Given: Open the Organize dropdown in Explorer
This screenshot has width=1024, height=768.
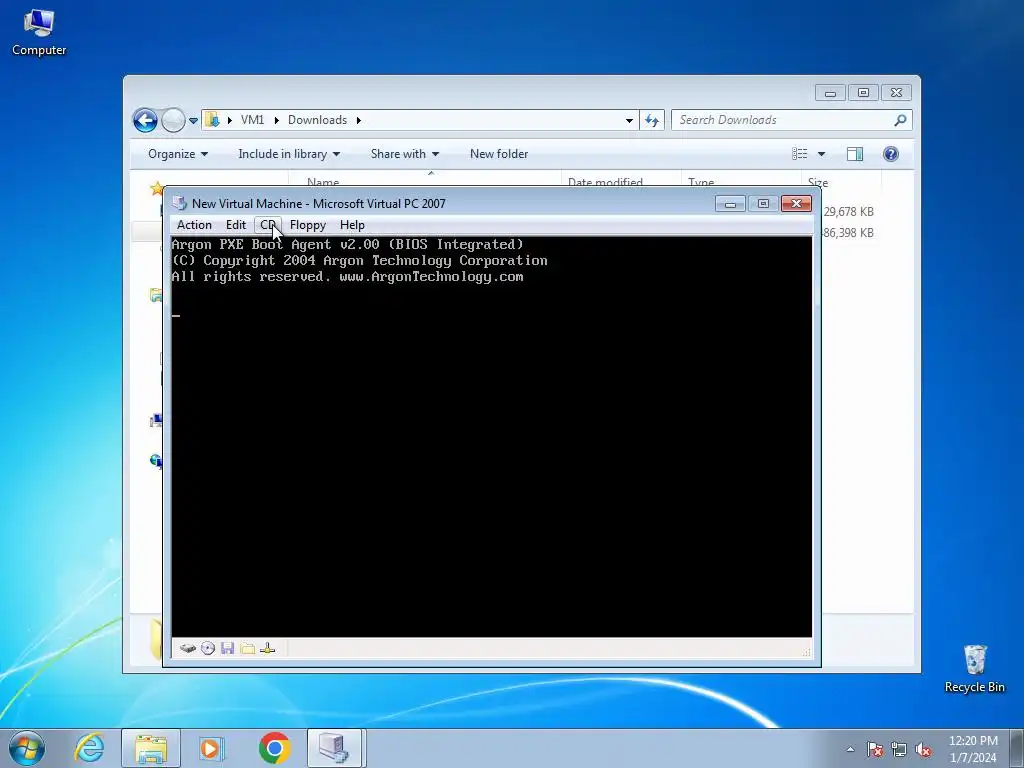Looking at the screenshot, I should [x=178, y=154].
